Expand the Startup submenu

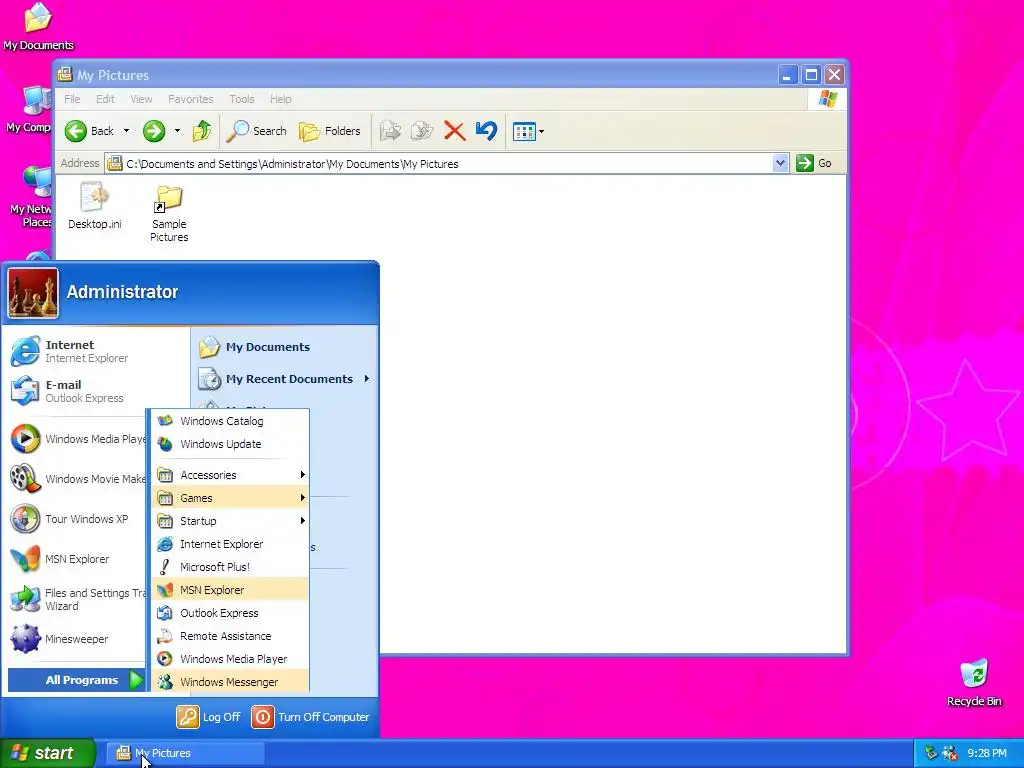point(230,521)
